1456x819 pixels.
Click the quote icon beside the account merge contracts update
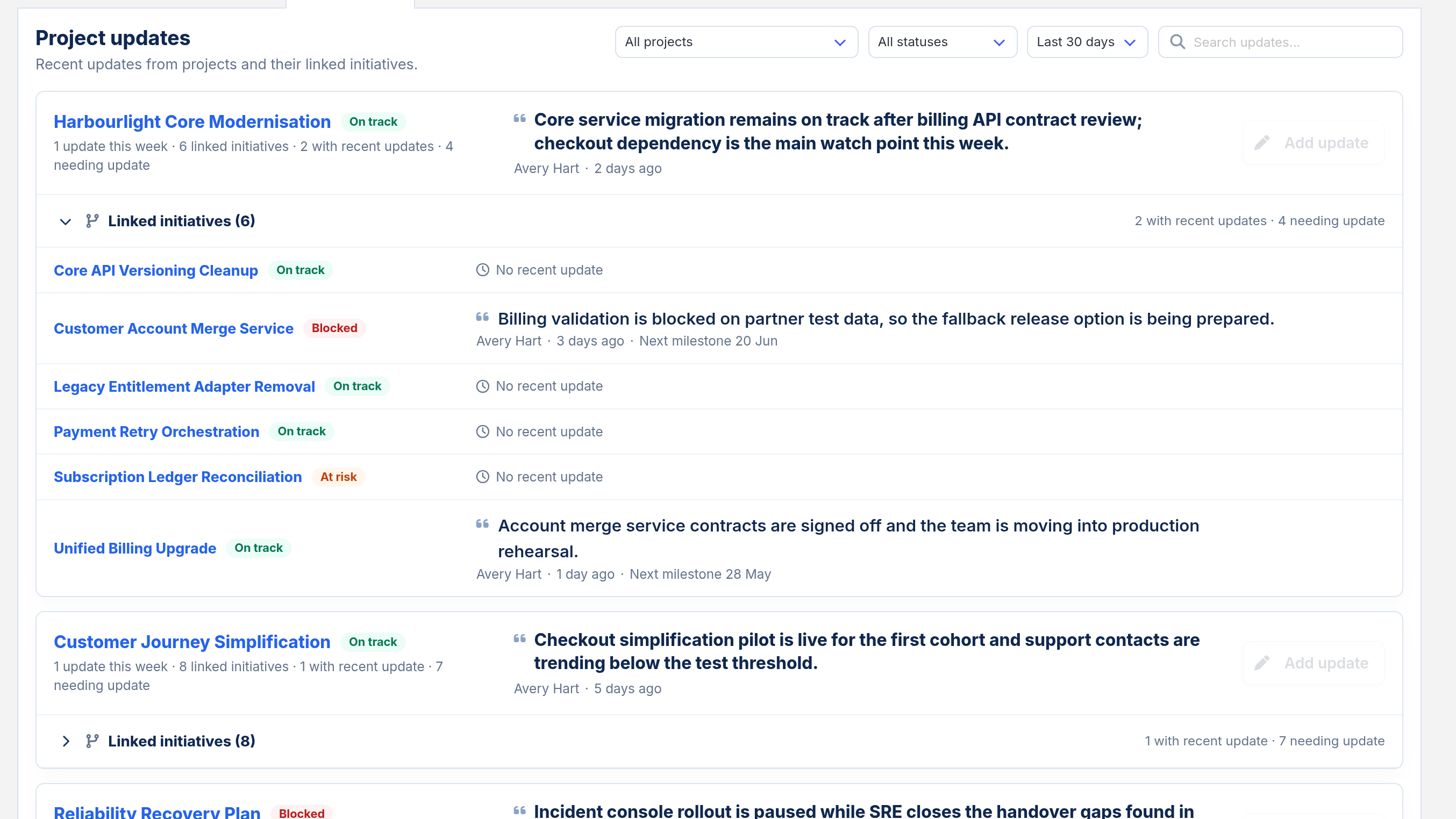point(482,523)
